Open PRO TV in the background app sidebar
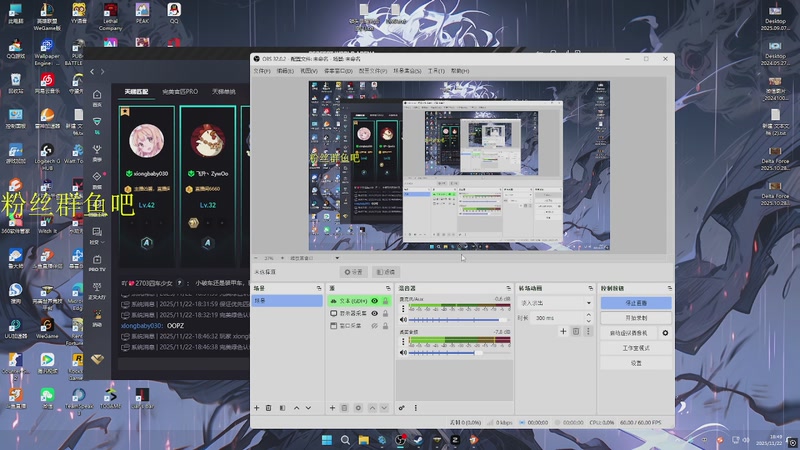Viewport: 800px width, 450px height. point(97,263)
